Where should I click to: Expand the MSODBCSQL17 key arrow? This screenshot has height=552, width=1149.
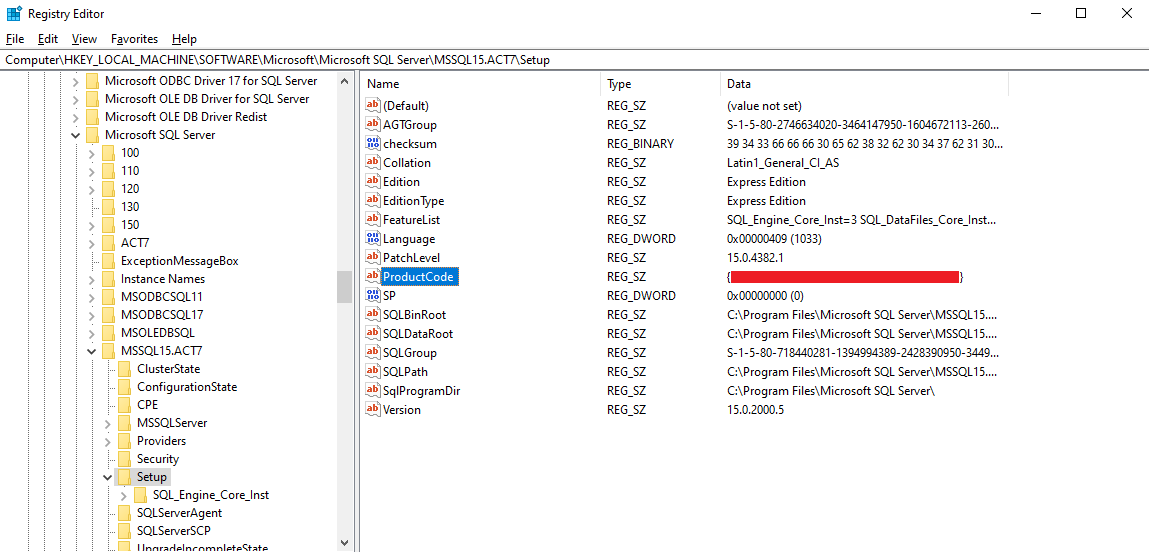point(92,314)
